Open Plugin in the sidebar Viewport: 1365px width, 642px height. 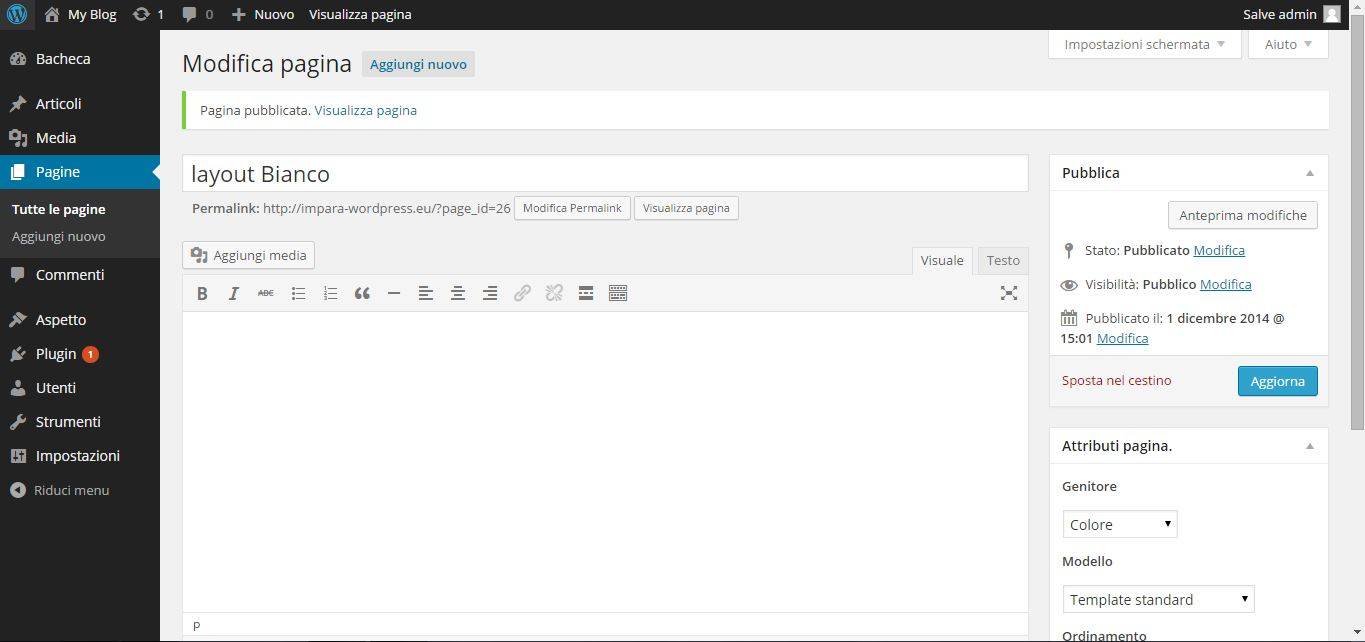[80, 354]
